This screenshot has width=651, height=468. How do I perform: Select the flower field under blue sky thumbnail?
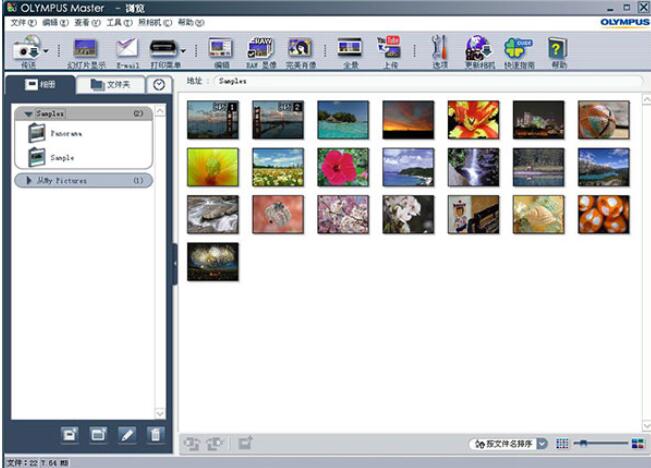tap(278, 167)
